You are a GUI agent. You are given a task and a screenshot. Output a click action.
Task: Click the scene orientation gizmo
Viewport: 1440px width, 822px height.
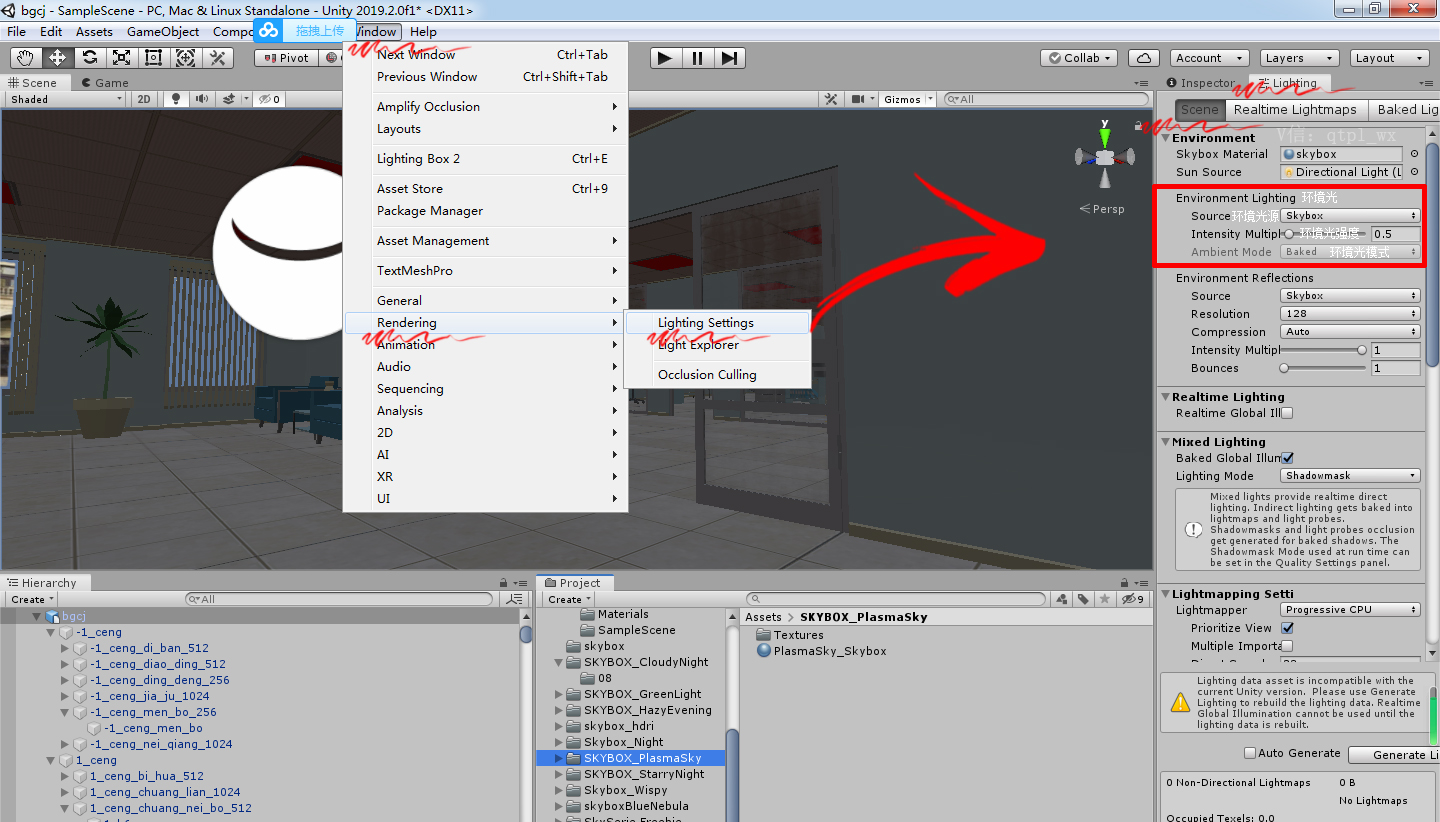pos(1104,156)
